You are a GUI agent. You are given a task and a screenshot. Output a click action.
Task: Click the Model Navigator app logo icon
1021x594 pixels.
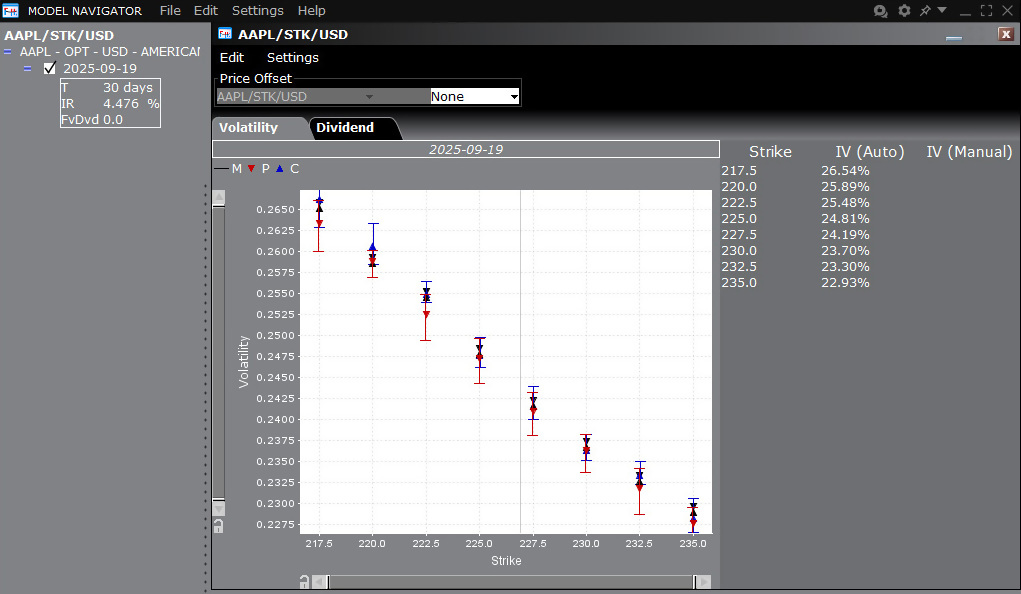[x=11, y=11]
